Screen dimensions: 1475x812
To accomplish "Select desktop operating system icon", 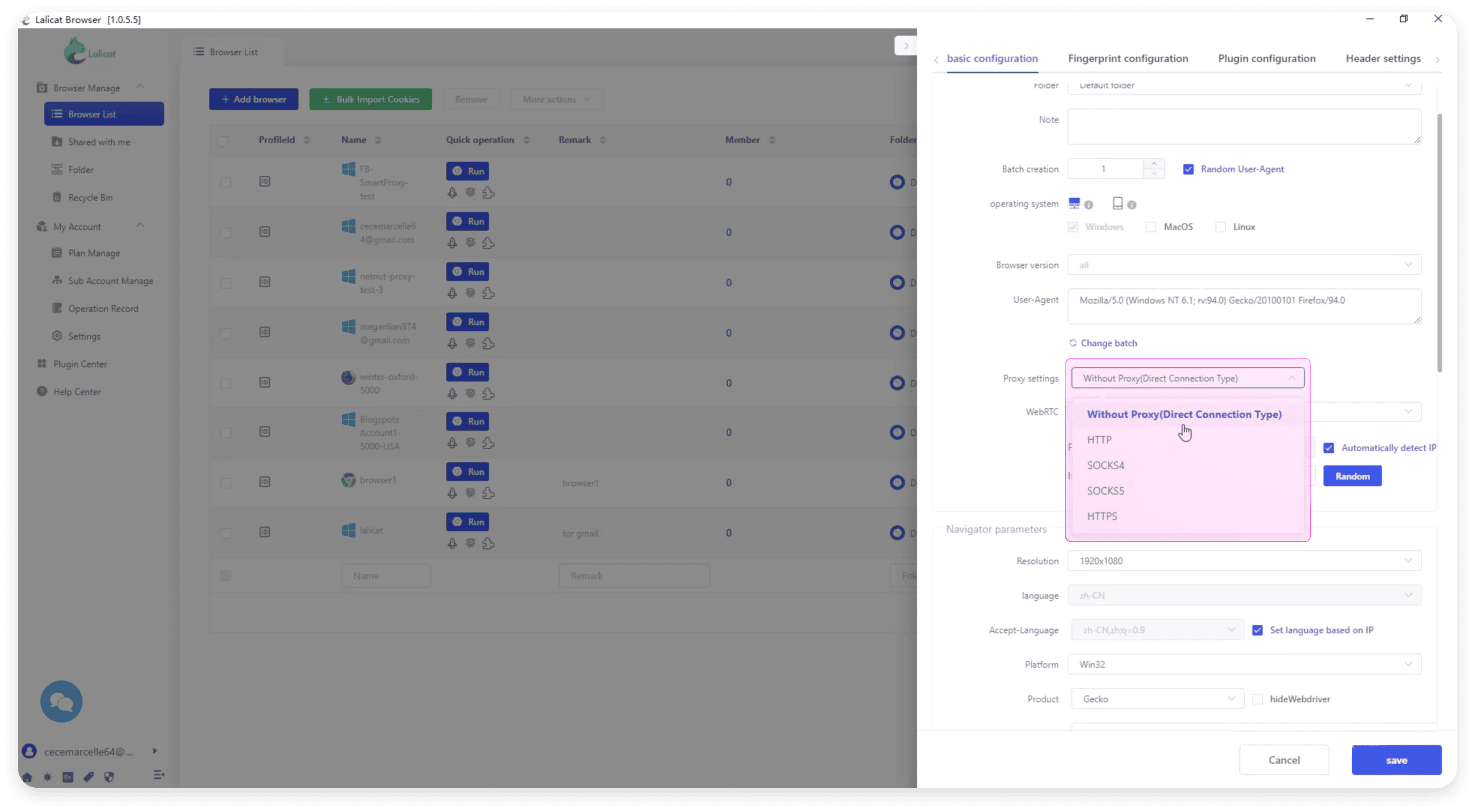I will pos(1074,203).
